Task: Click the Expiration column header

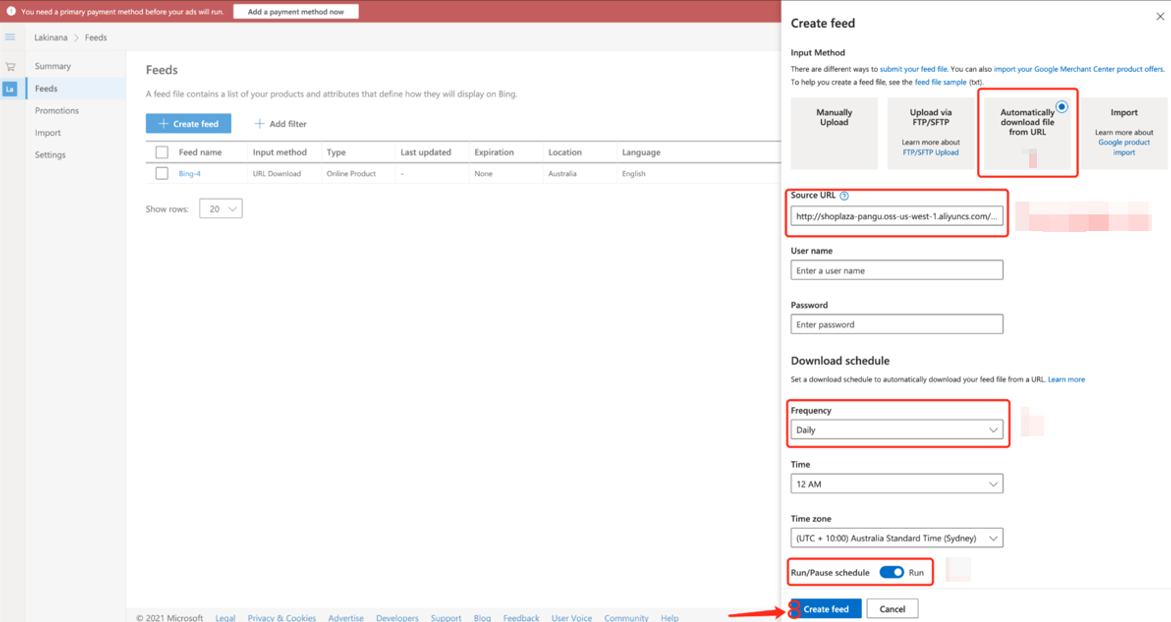Action: pos(494,152)
